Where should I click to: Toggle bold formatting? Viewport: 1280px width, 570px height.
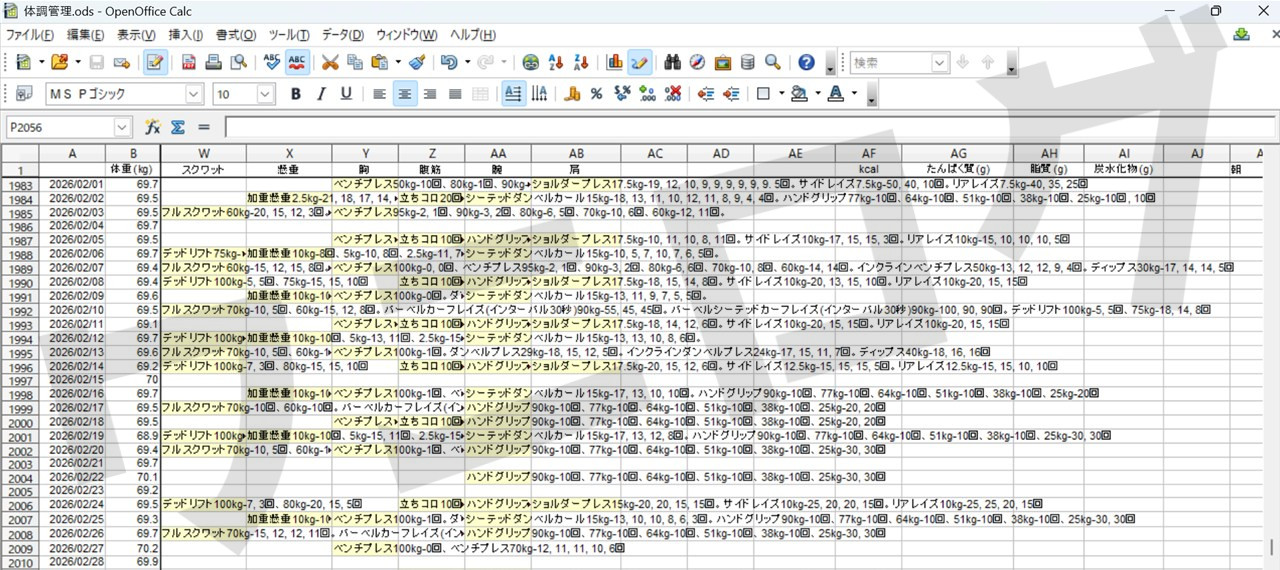pyautogui.click(x=295, y=94)
